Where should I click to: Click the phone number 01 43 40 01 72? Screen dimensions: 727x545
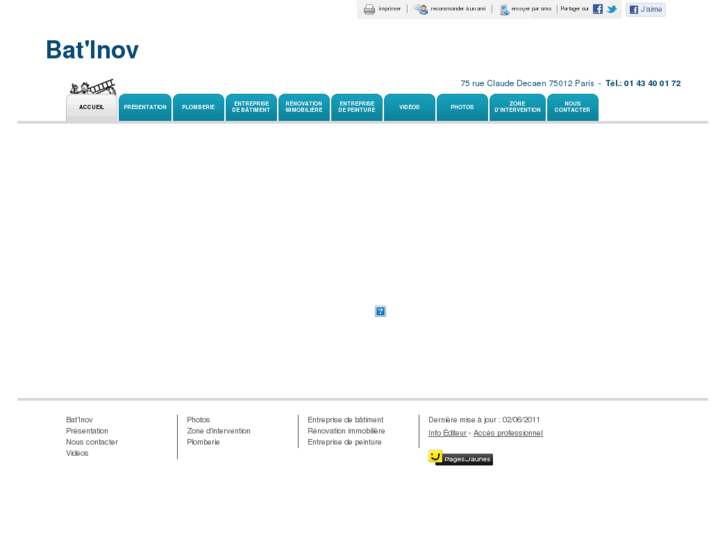coord(652,83)
